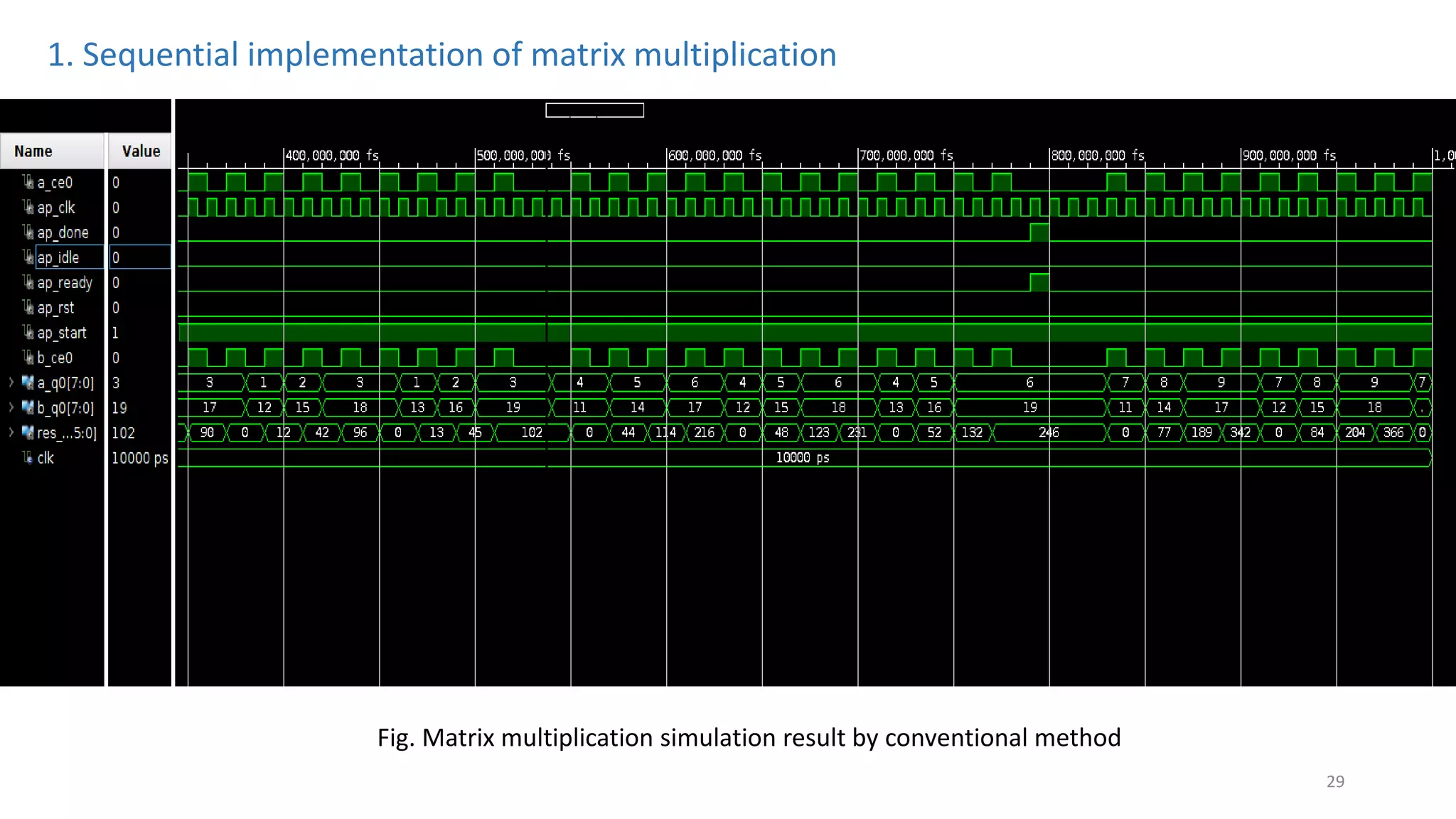Screen dimensions: 1456x819
Task: Click the Name column header
Action: [x=52, y=151]
